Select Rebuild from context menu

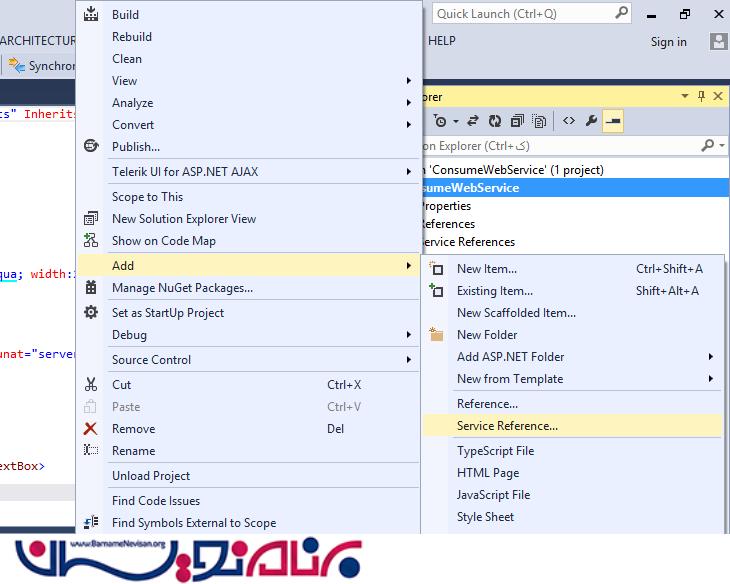[x=249, y=36]
